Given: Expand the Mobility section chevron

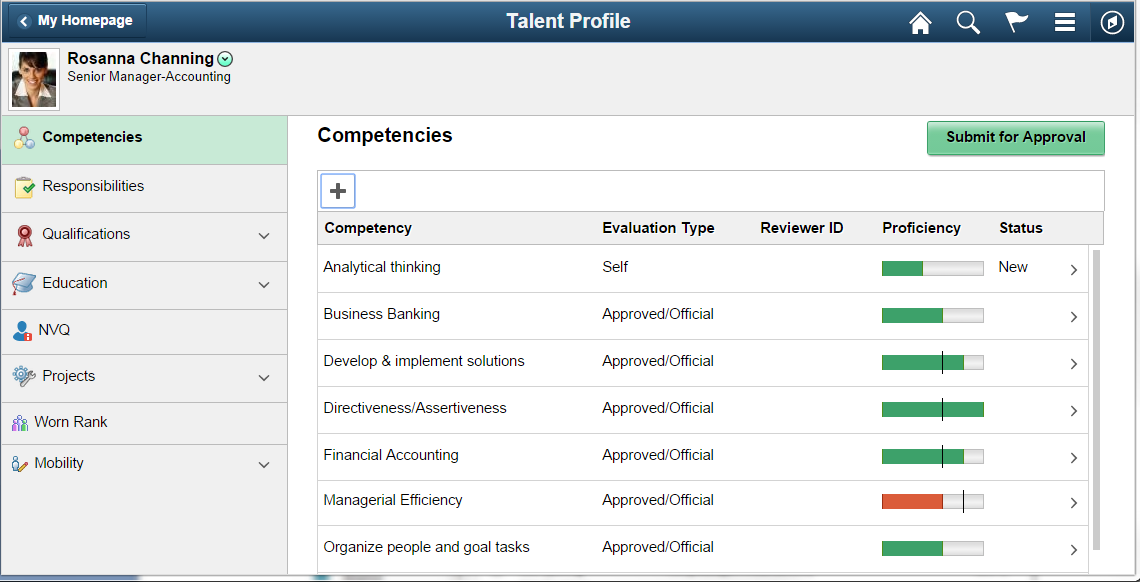Looking at the screenshot, I should 264,465.
